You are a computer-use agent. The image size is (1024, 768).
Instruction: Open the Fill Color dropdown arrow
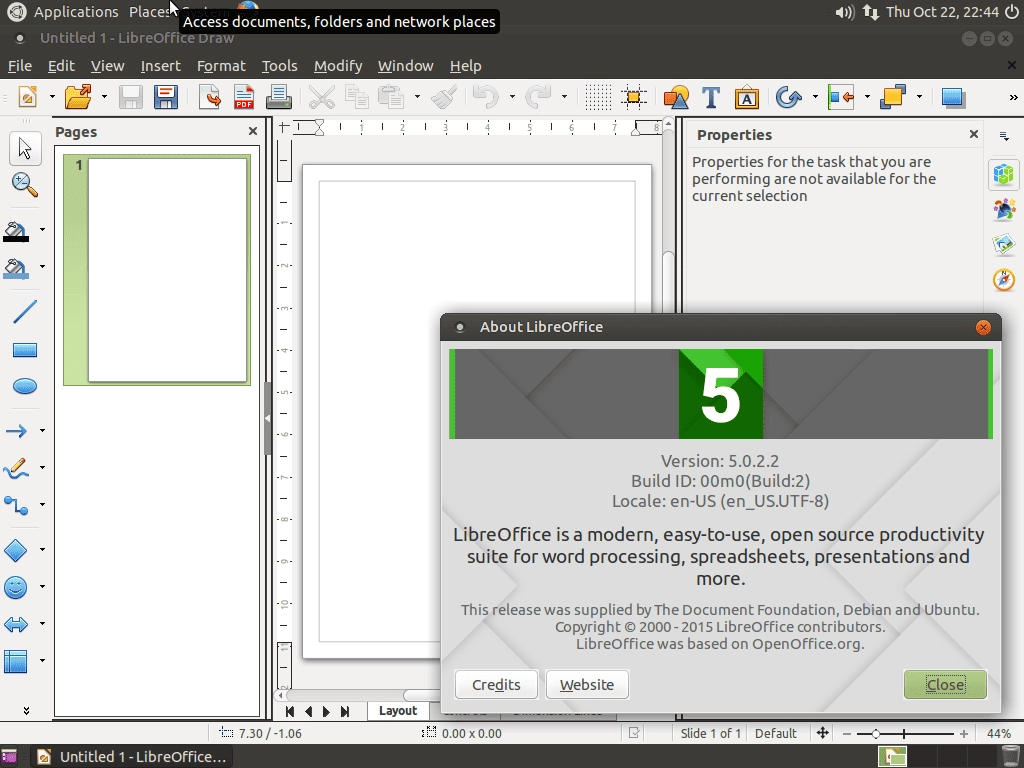click(x=42, y=266)
